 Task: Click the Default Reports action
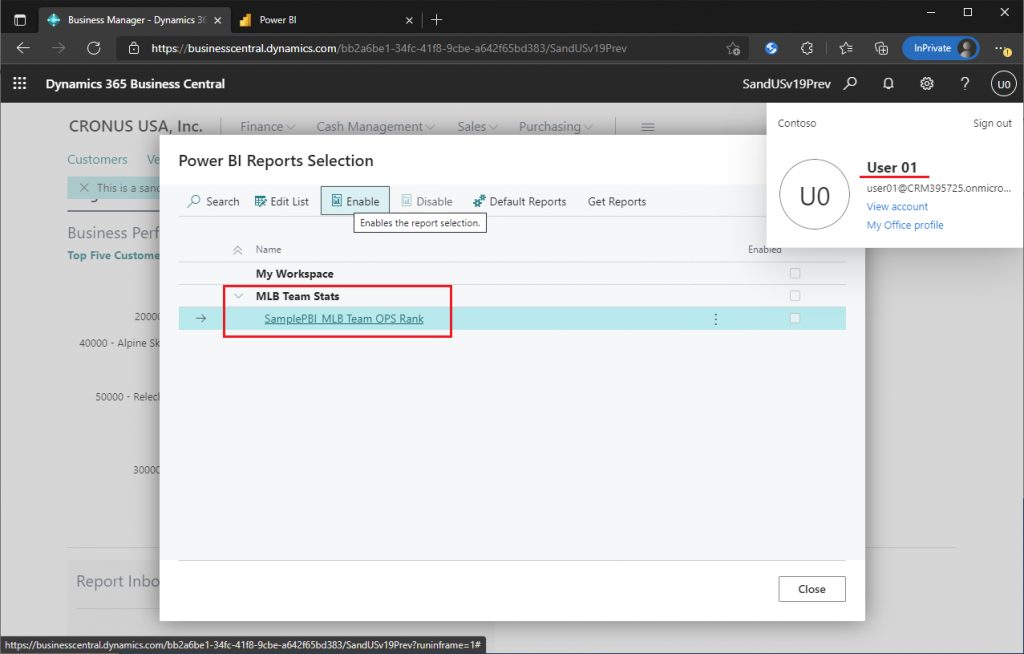(519, 201)
